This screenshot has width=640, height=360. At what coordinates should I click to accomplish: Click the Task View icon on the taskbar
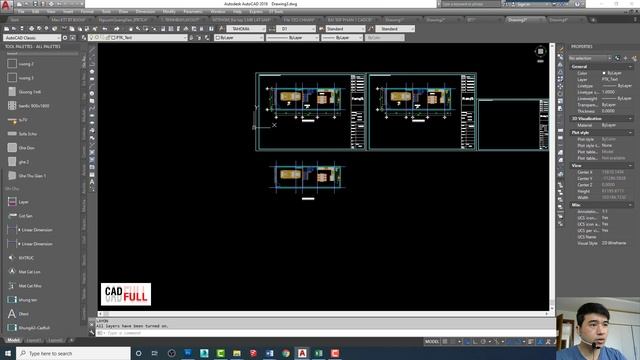(x=155, y=353)
